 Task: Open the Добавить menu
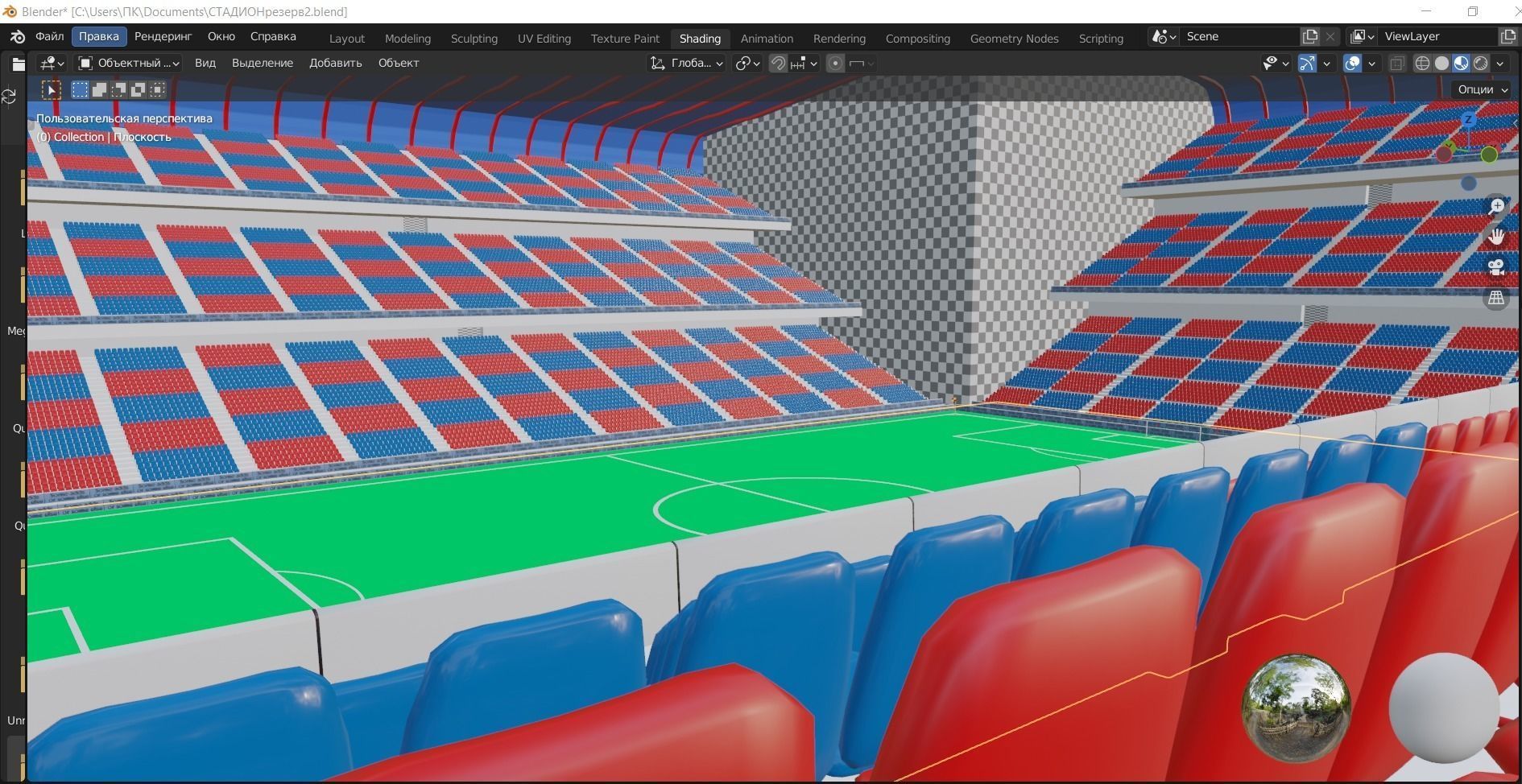(335, 63)
